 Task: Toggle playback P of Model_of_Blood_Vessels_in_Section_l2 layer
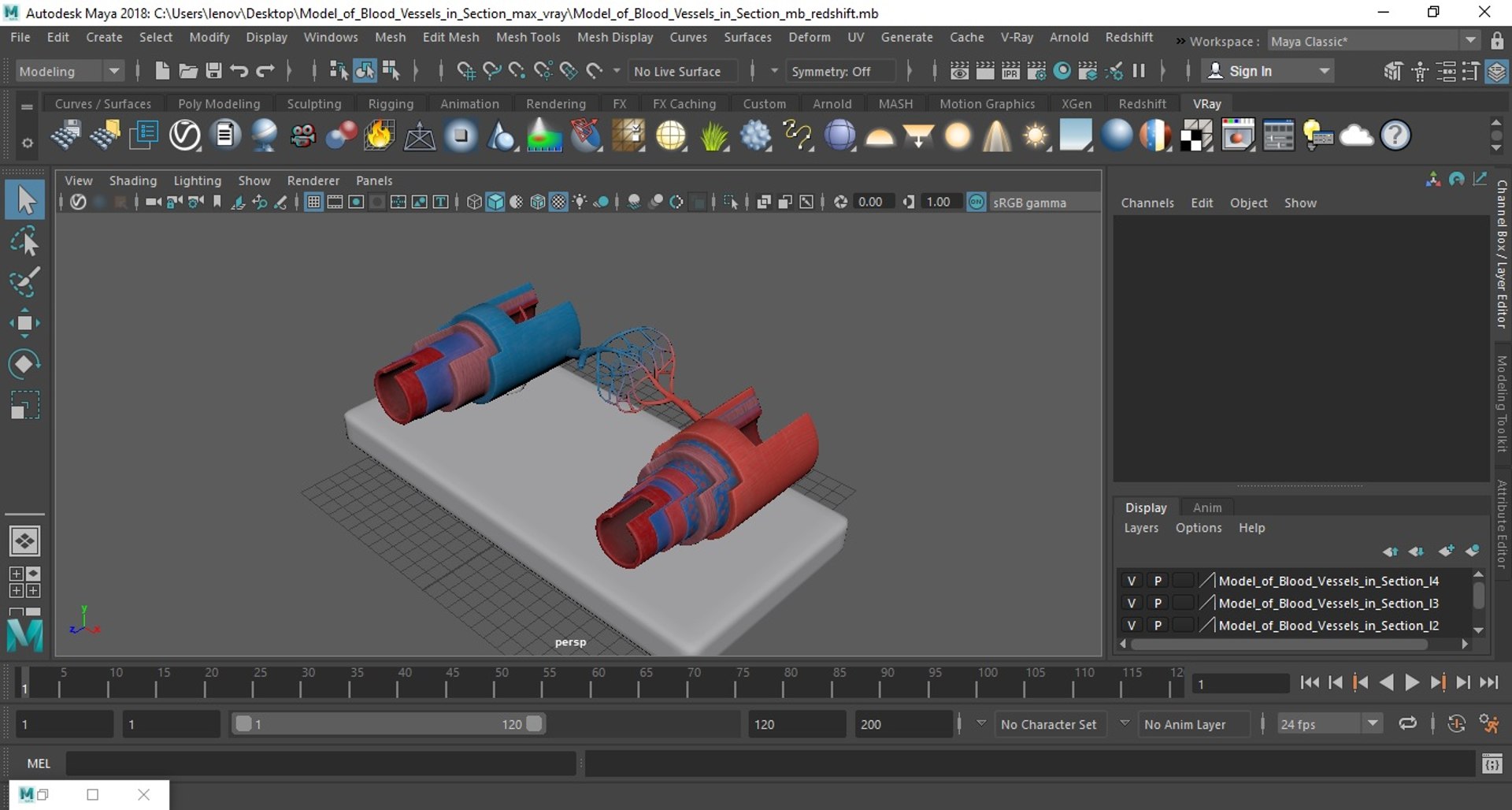click(1158, 625)
